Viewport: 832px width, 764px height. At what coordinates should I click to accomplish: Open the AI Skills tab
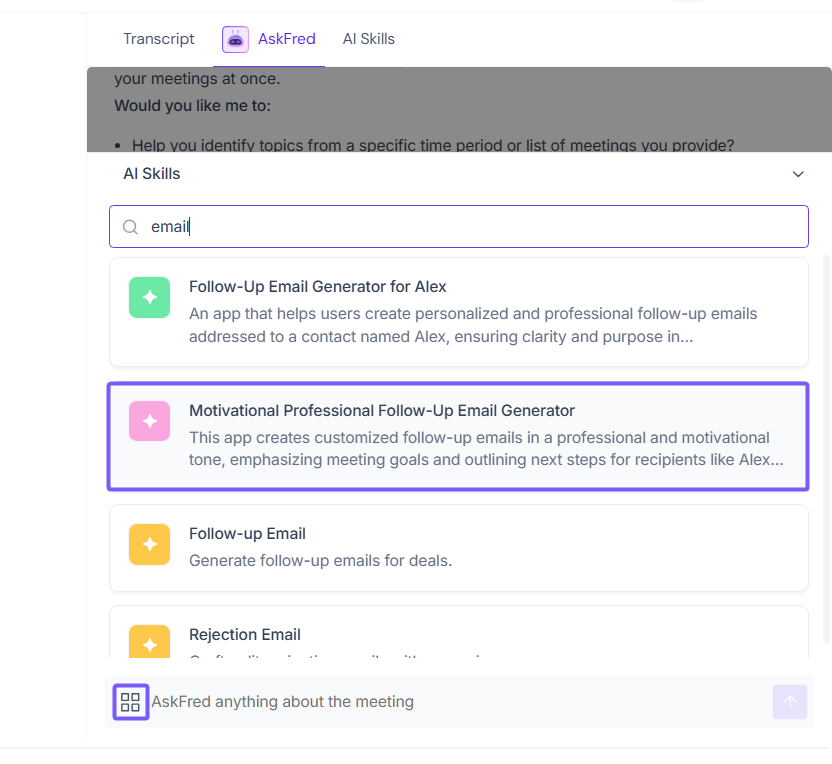pos(369,39)
